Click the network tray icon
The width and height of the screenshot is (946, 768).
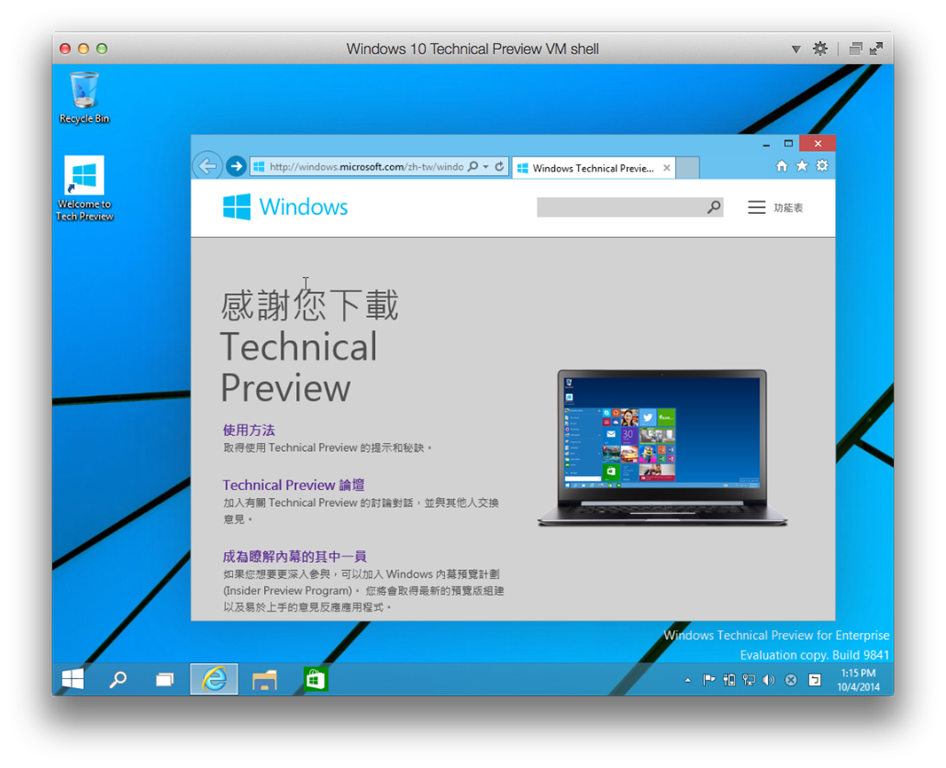749,681
